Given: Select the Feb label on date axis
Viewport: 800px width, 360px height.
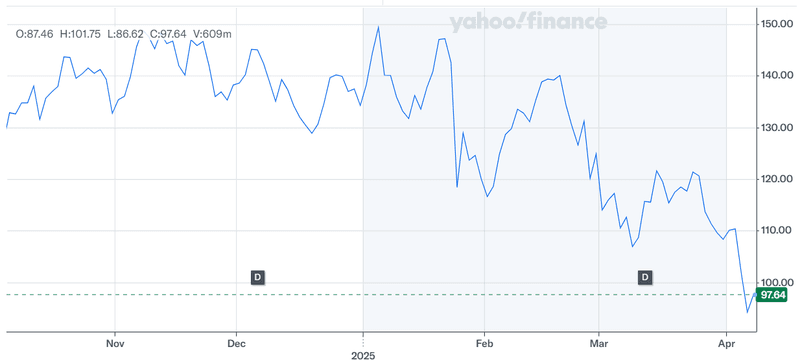Looking at the screenshot, I should (485, 343).
